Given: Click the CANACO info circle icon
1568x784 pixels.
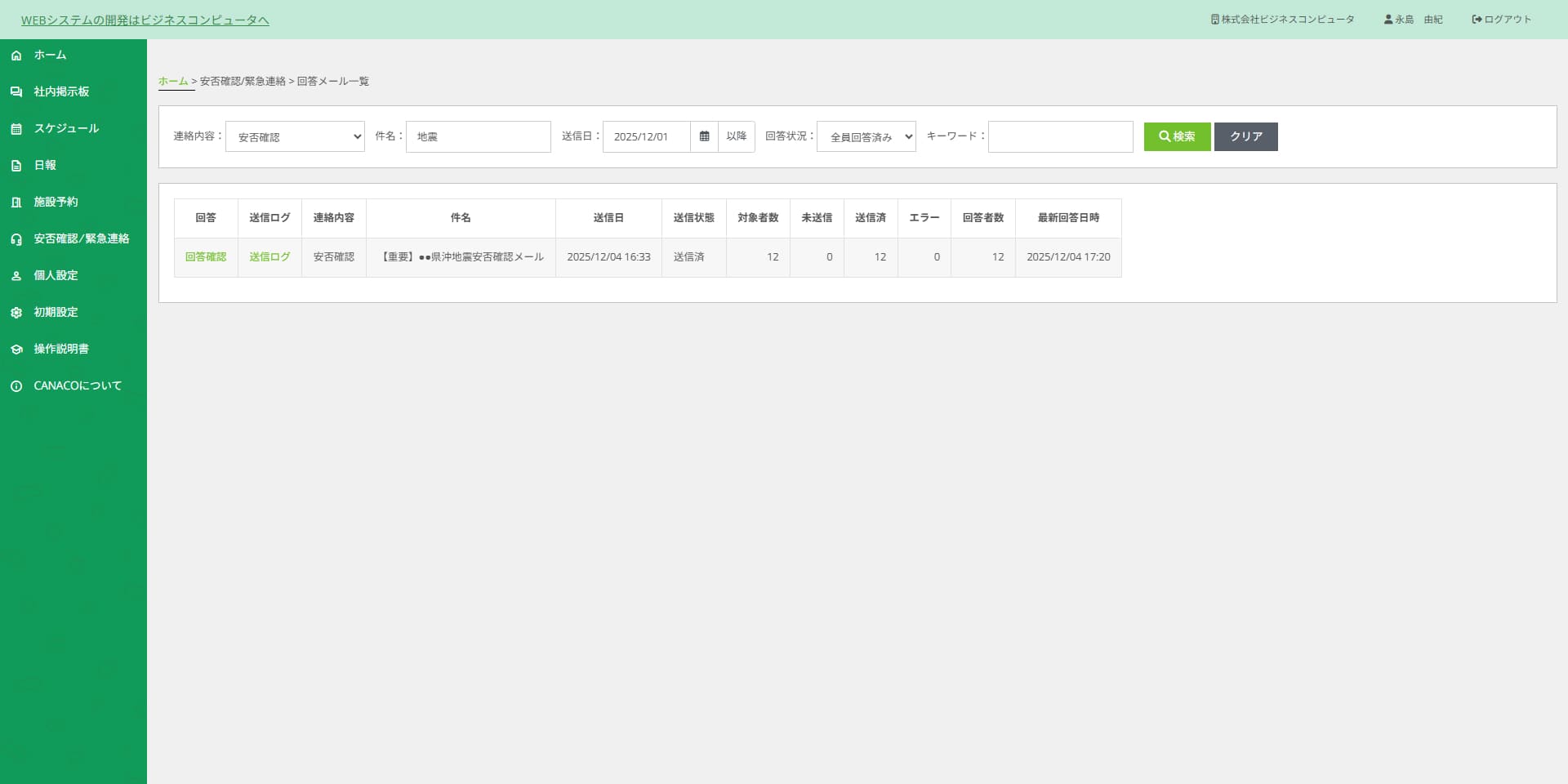Looking at the screenshot, I should 16,386.
